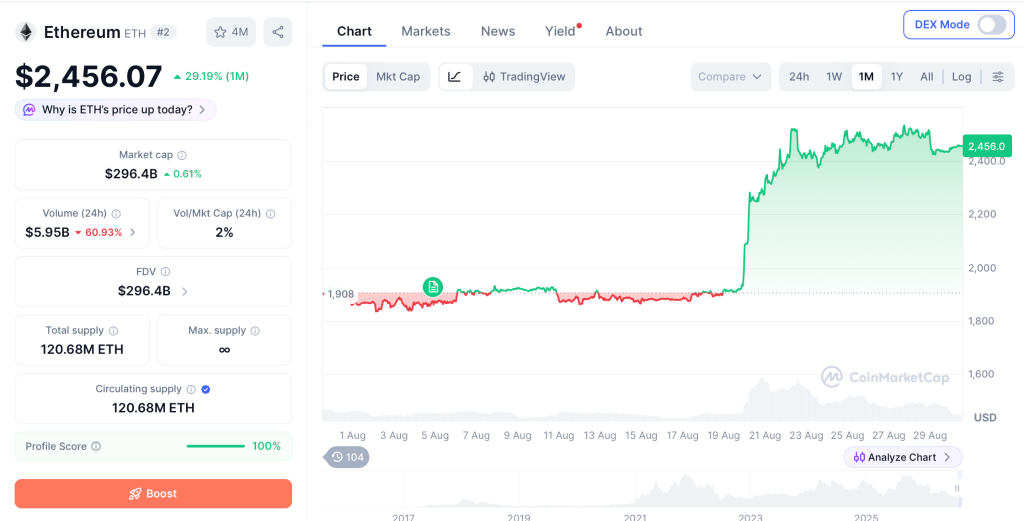1024x521 pixels.
Task: Open the 104 history clock badge
Action: click(x=347, y=457)
